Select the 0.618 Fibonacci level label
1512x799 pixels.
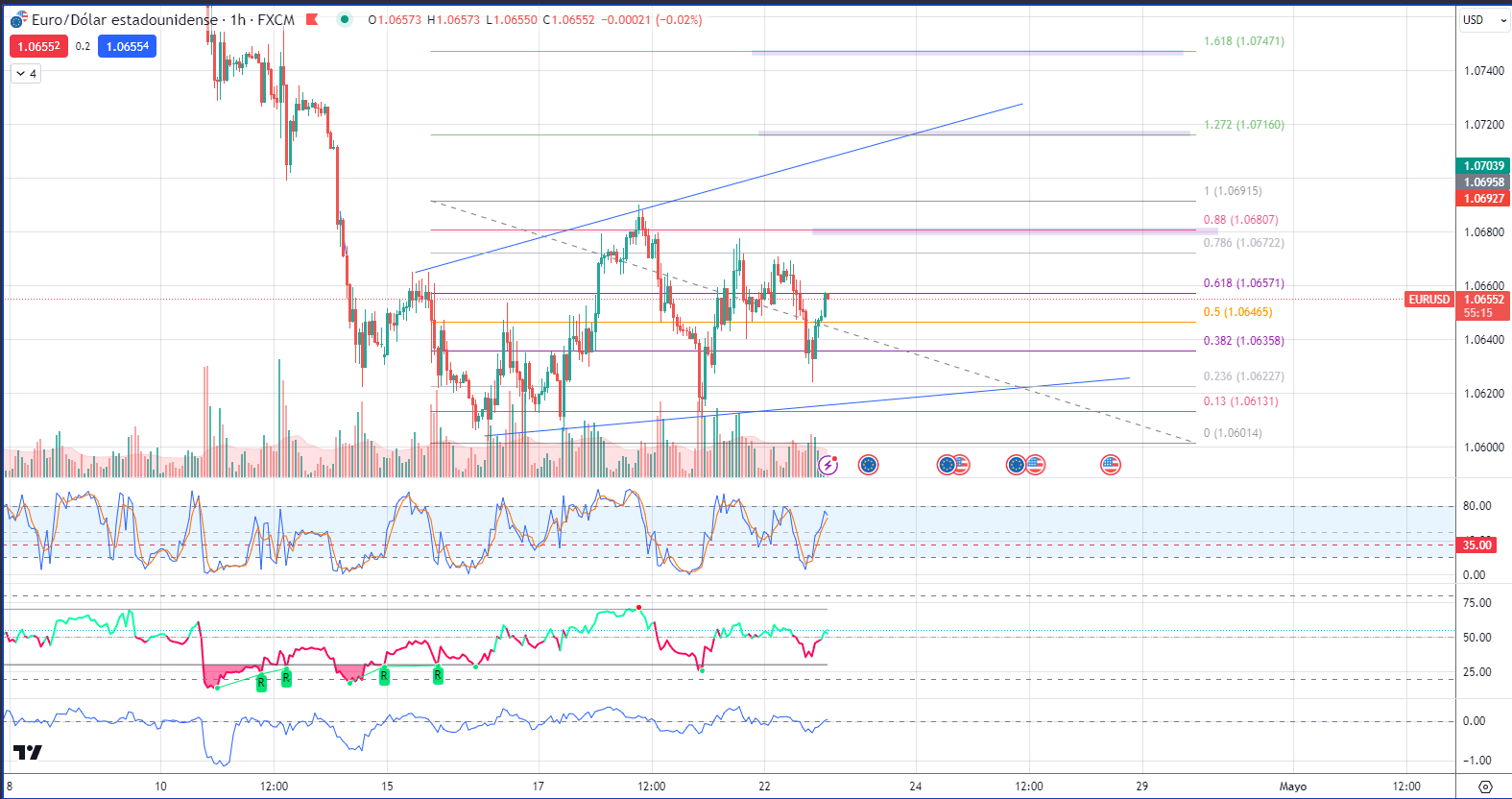(1243, 283)
